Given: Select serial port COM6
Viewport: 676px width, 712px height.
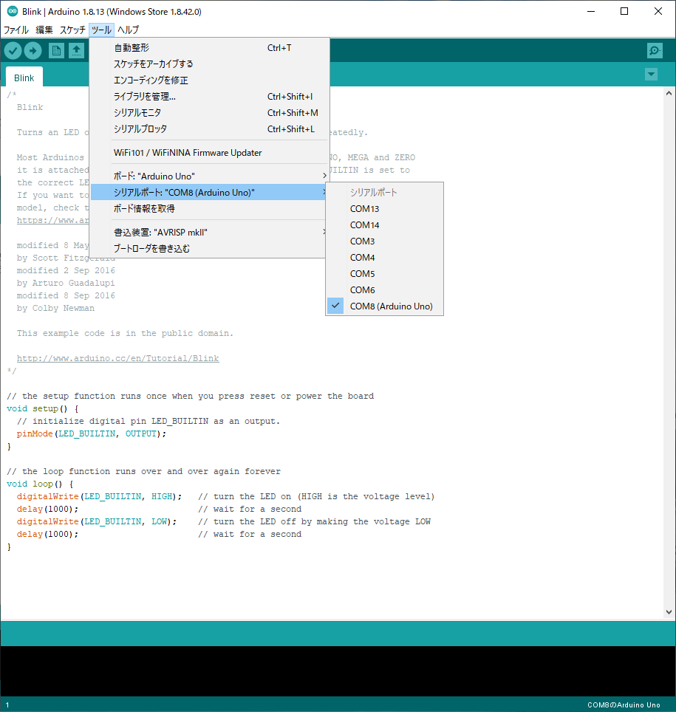Looking at the screenshot, I should coord(385,290).
